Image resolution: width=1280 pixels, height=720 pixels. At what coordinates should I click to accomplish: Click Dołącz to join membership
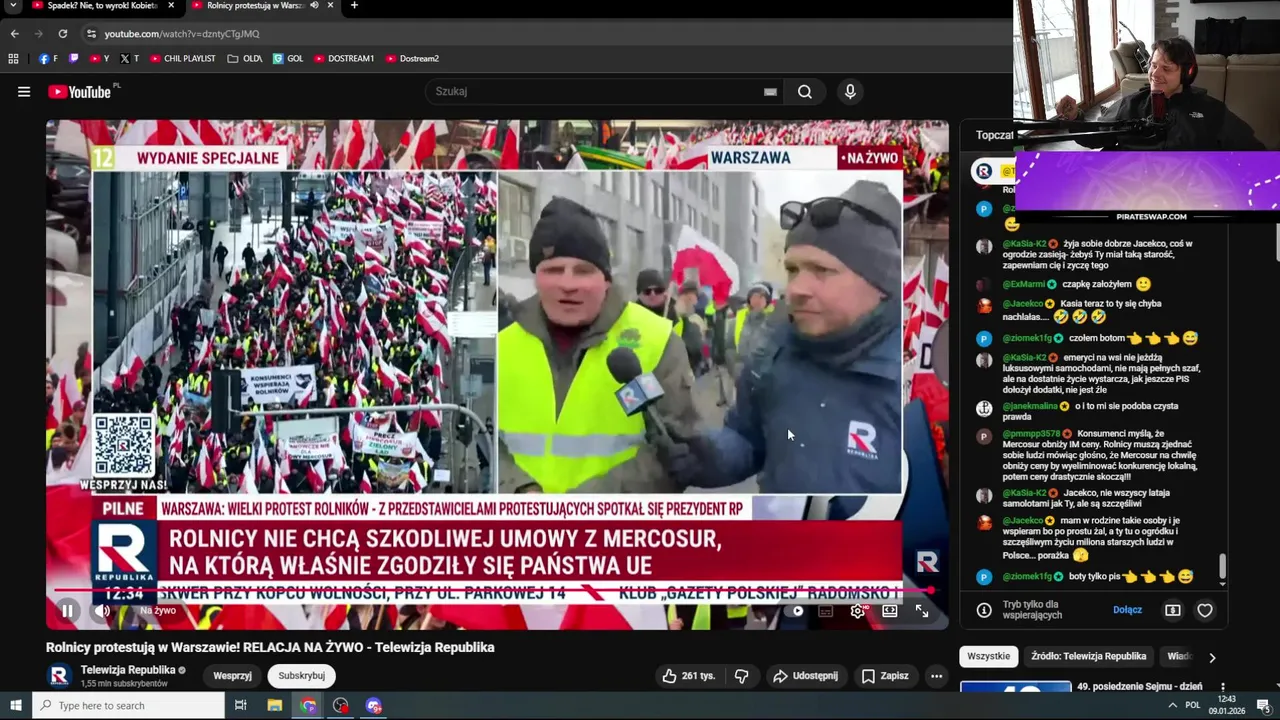[x=1127, y=610]
